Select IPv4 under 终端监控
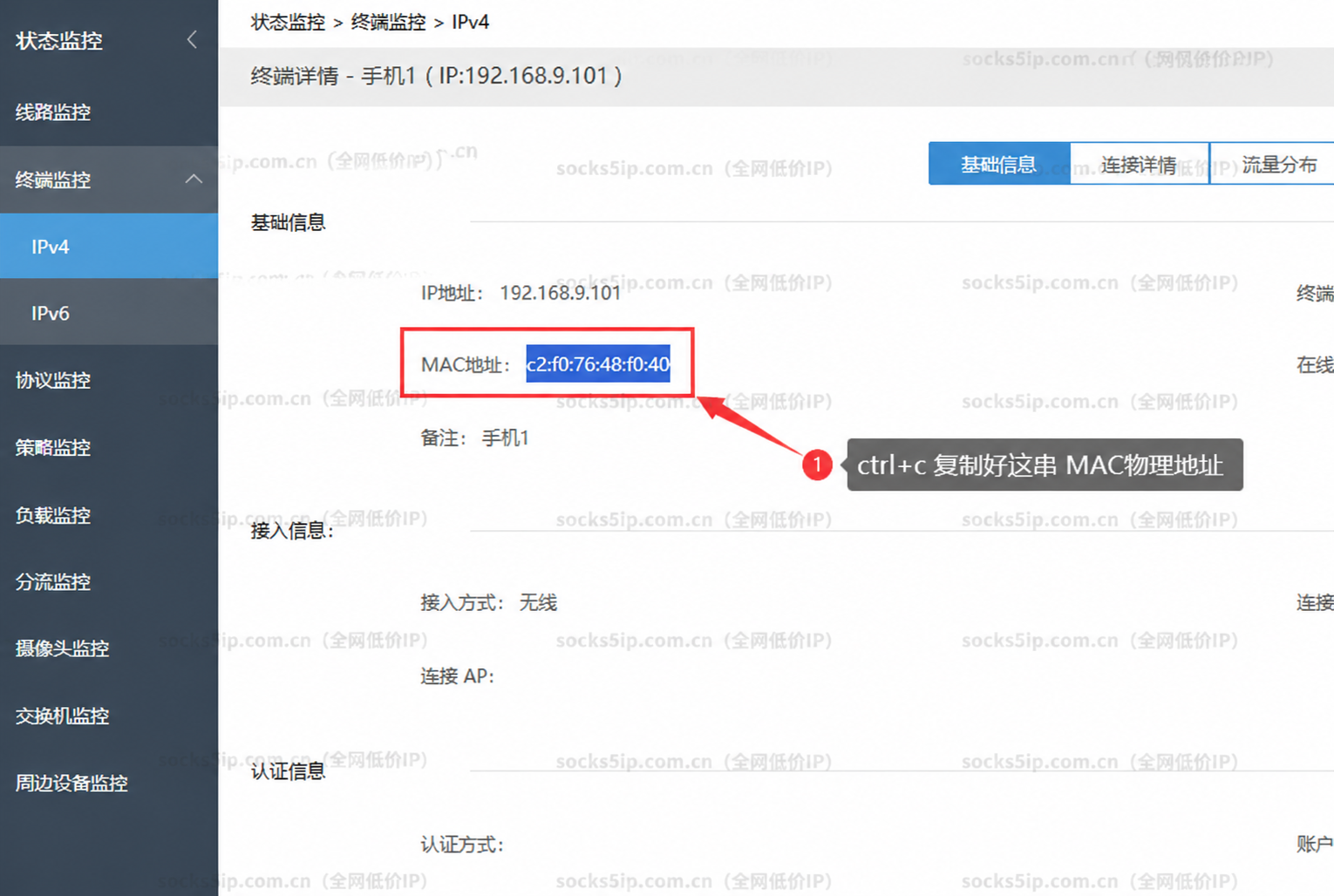The width and height of the screenshot is (1334, 896). pos(109,247)
